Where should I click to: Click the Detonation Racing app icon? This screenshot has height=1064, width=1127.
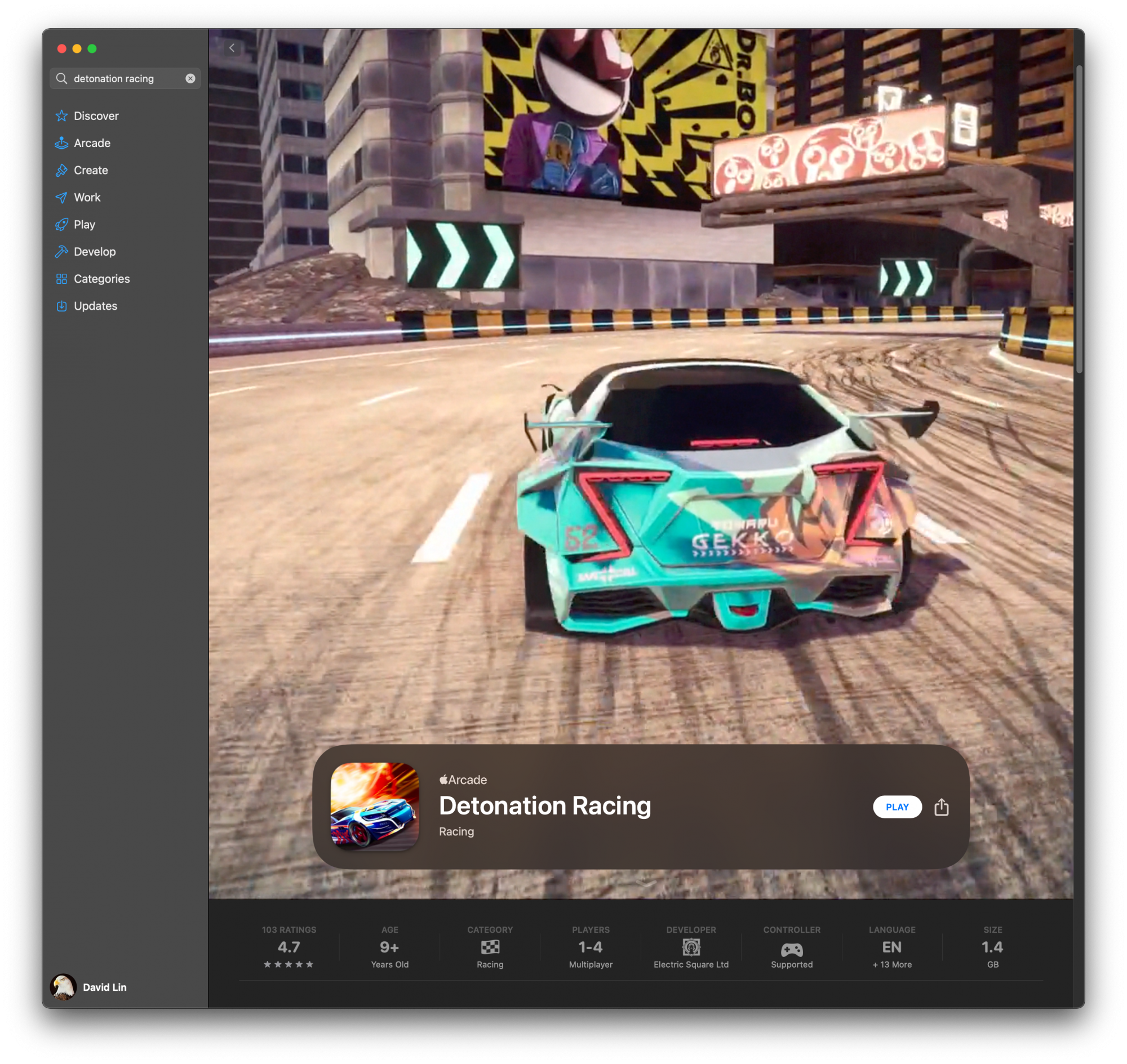coord(375,806)
